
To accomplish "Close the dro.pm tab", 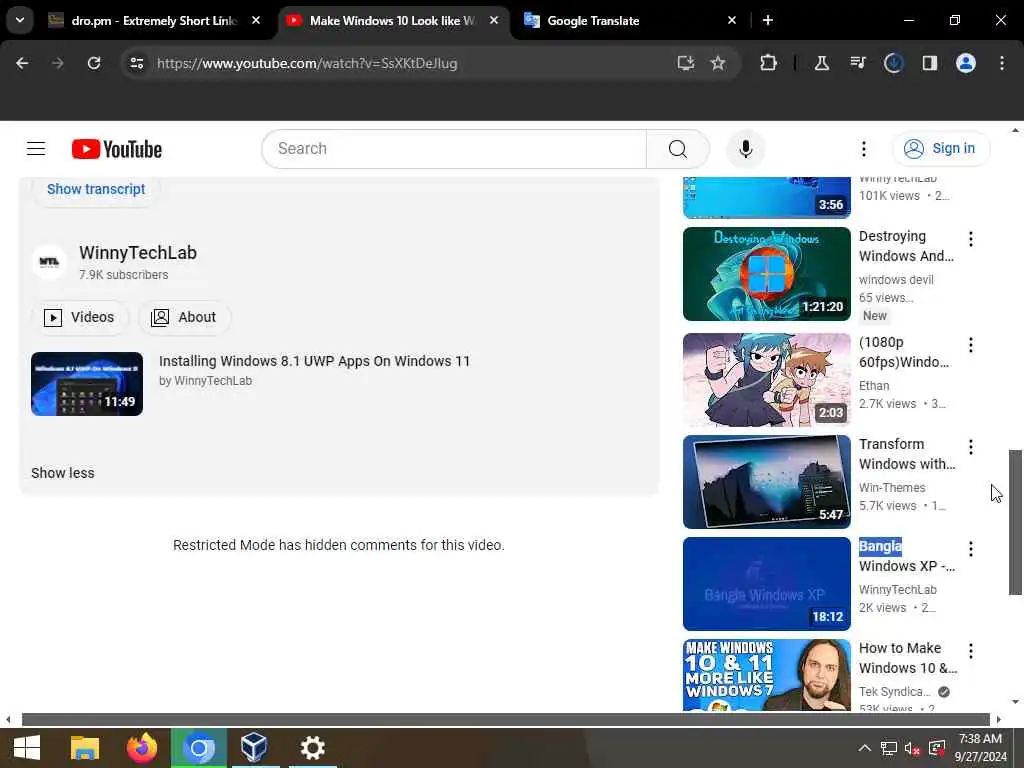I will (256, 20).
